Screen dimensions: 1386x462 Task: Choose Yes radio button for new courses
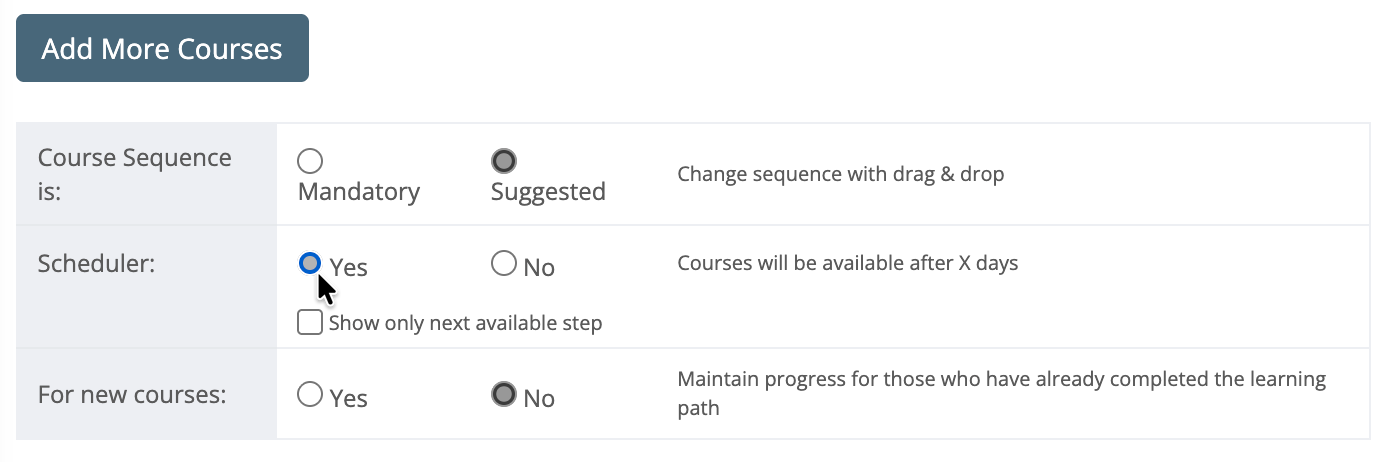(310, 395)
